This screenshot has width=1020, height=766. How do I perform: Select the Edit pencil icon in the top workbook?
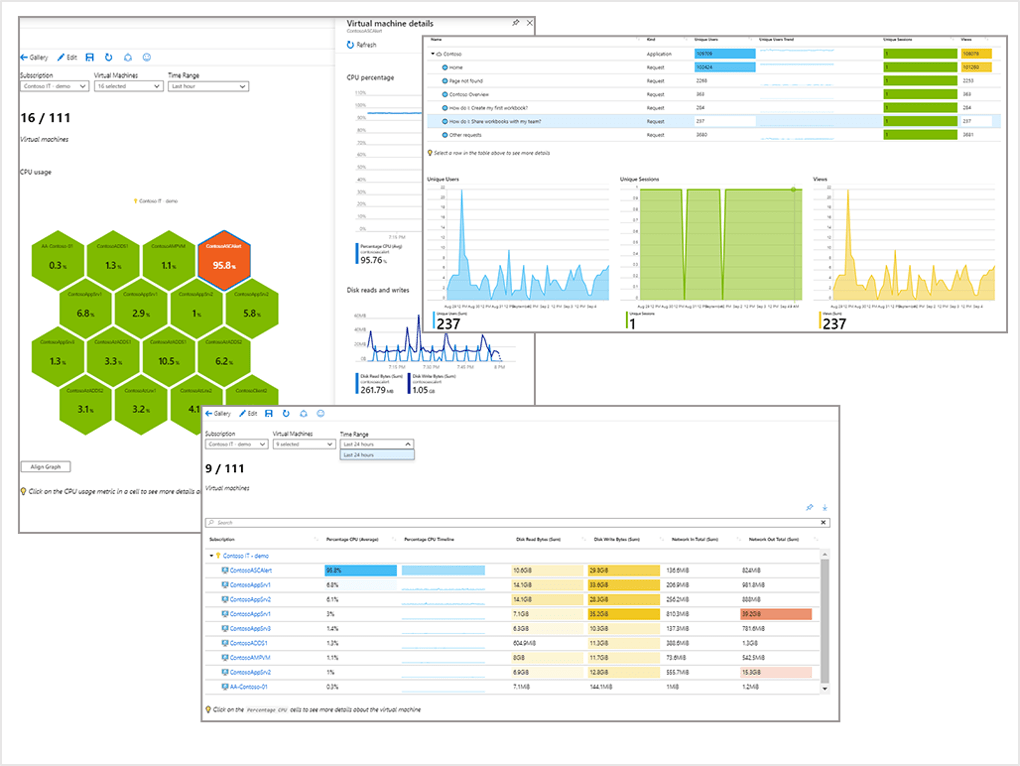pos(61,57)
